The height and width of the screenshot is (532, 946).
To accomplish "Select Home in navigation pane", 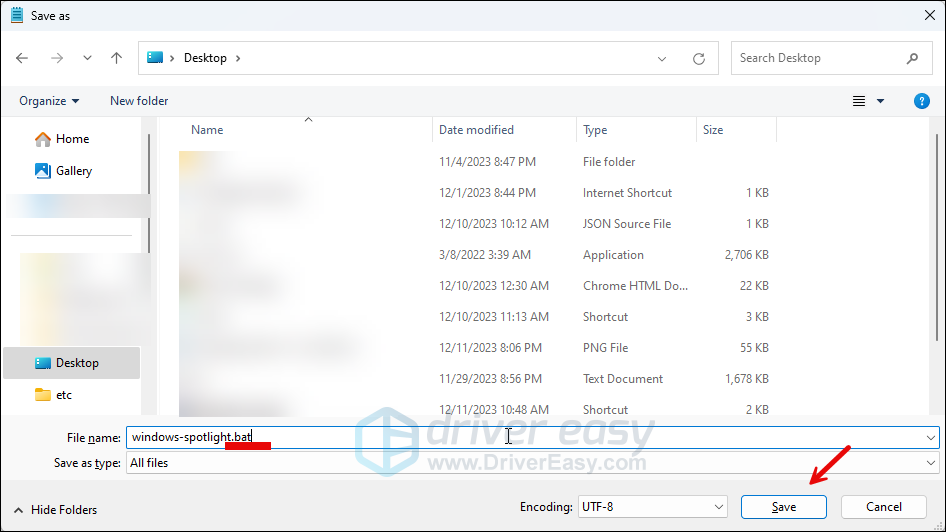I will point(72,139).
